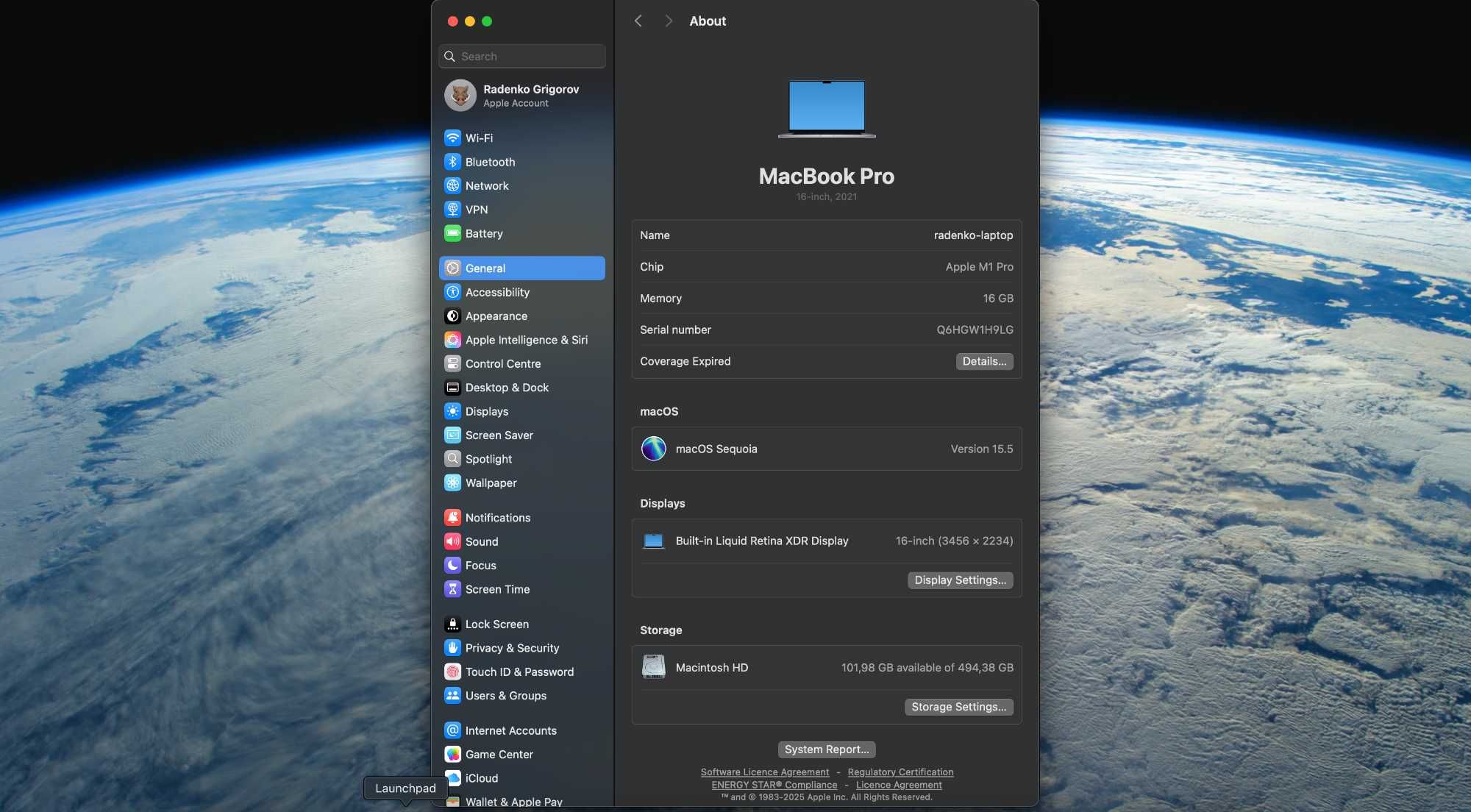The height and width of the screenshot is (812, 1471).
Task: Click the macOS Sequoia icon
Action: (653, 449)
